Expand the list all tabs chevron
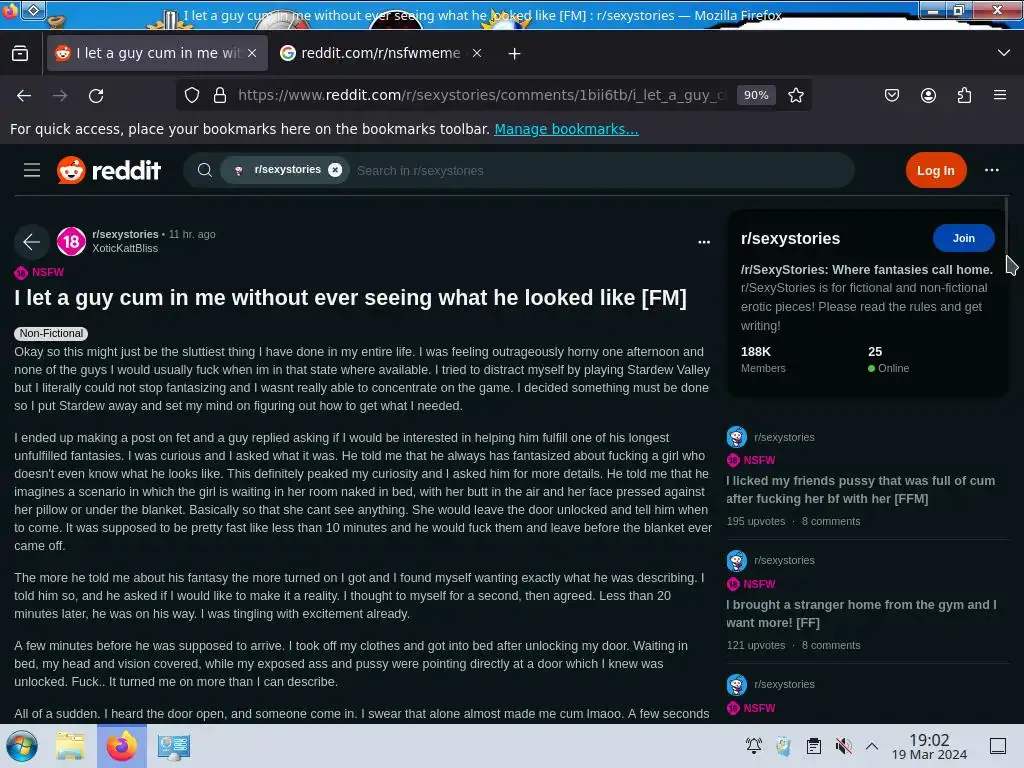The image size is (1024, 768). point(1004,53)
